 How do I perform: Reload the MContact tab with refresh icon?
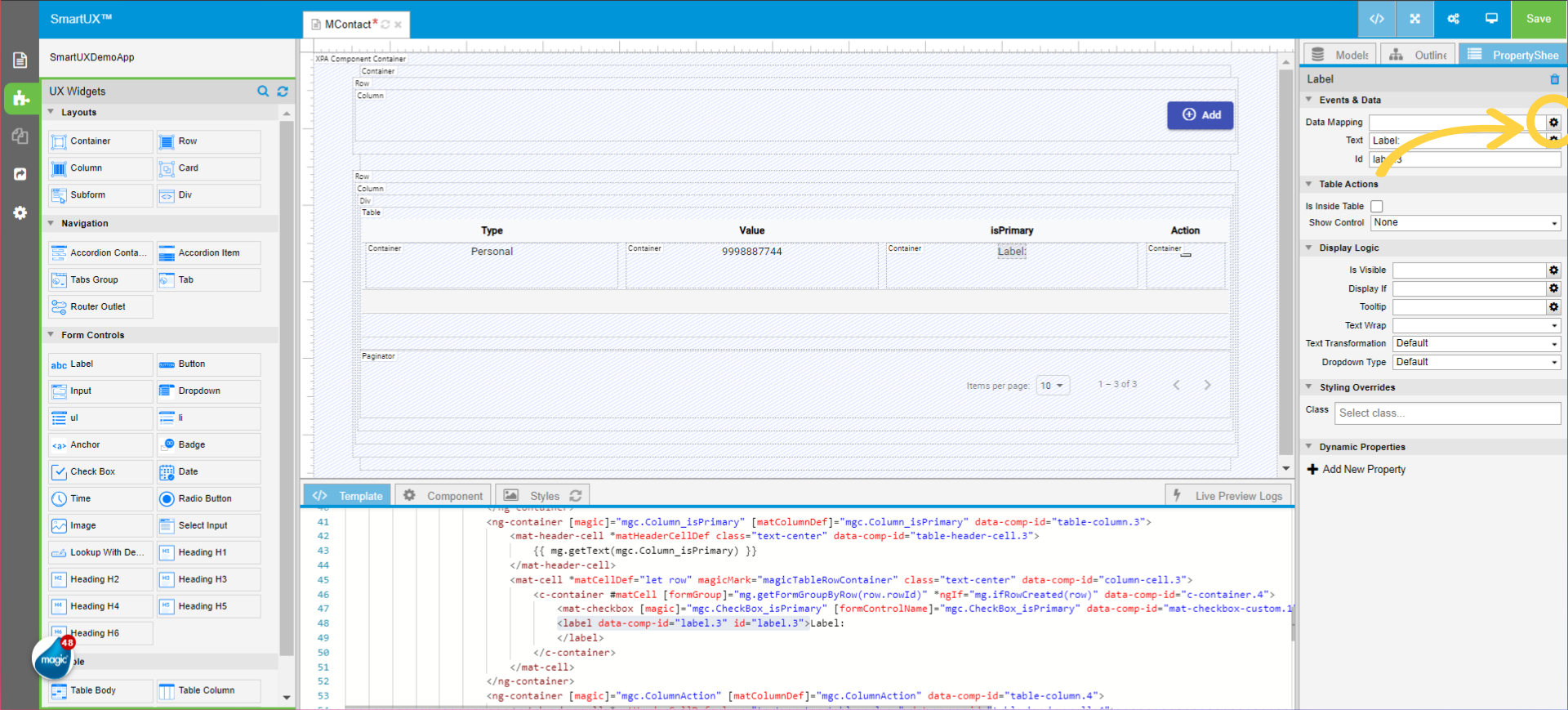385,25
